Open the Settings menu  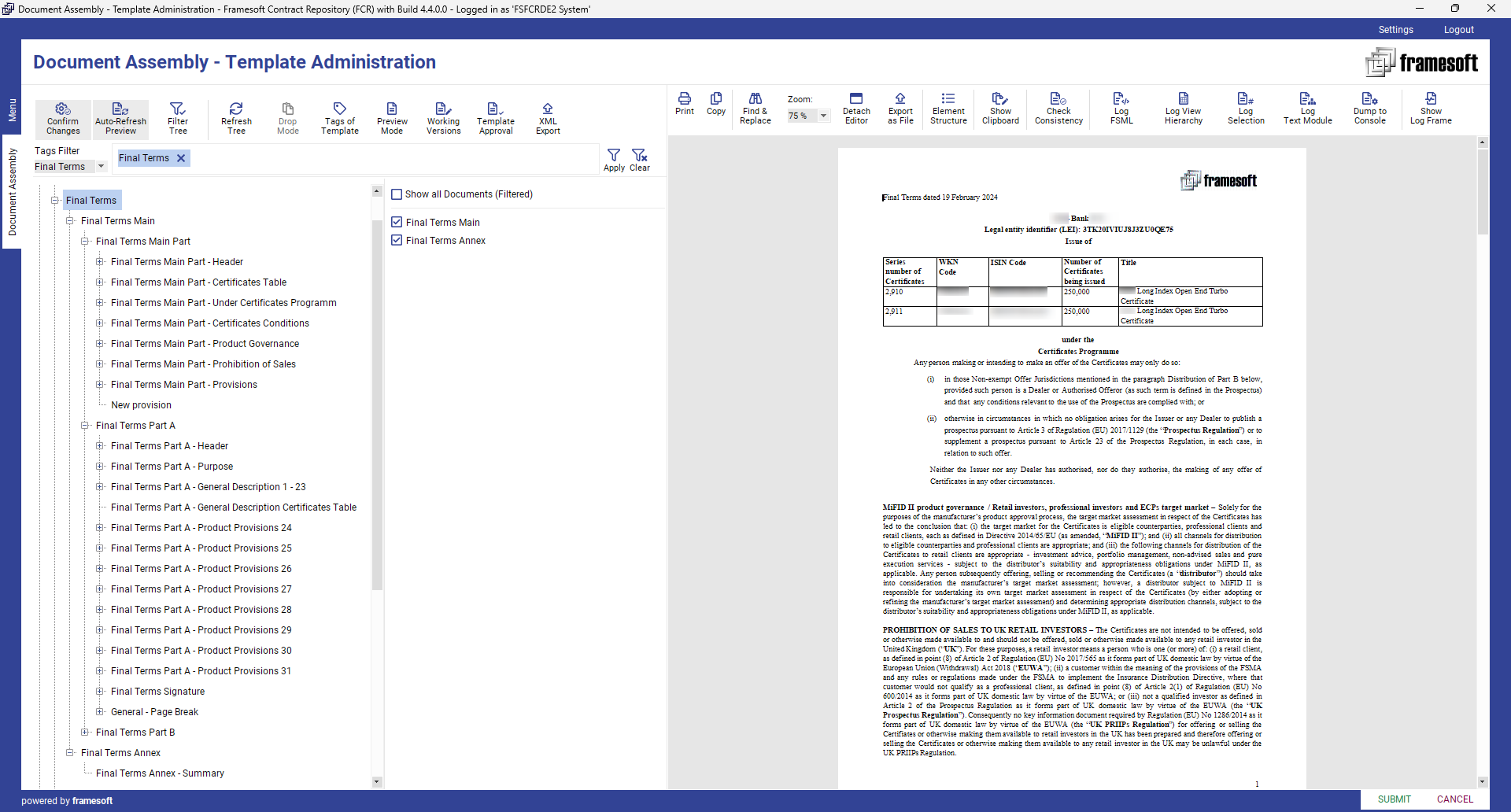1395,30
